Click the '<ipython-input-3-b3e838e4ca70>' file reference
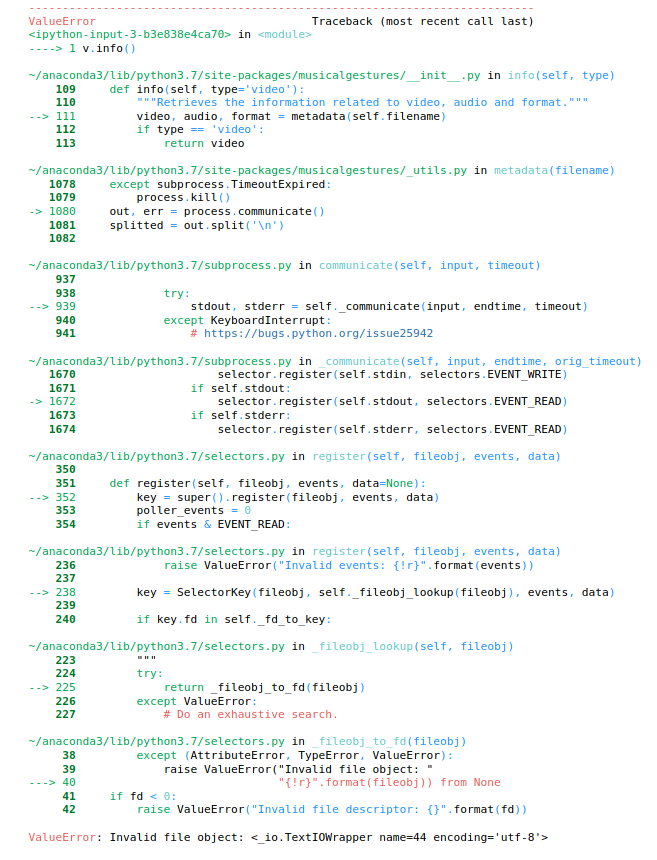This screenshot has width=657, height=860. click(130, 35)
